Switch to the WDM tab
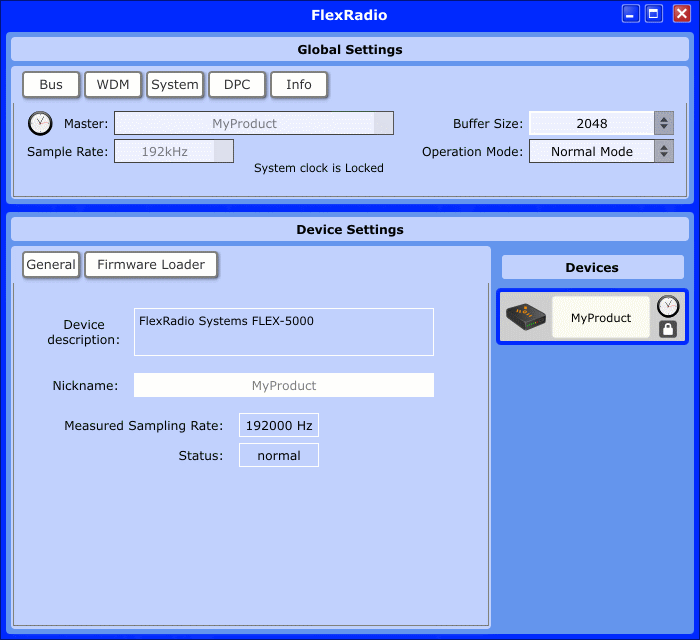Image resolution: width=700 pixels, height=640 pixels. point(113,84)
